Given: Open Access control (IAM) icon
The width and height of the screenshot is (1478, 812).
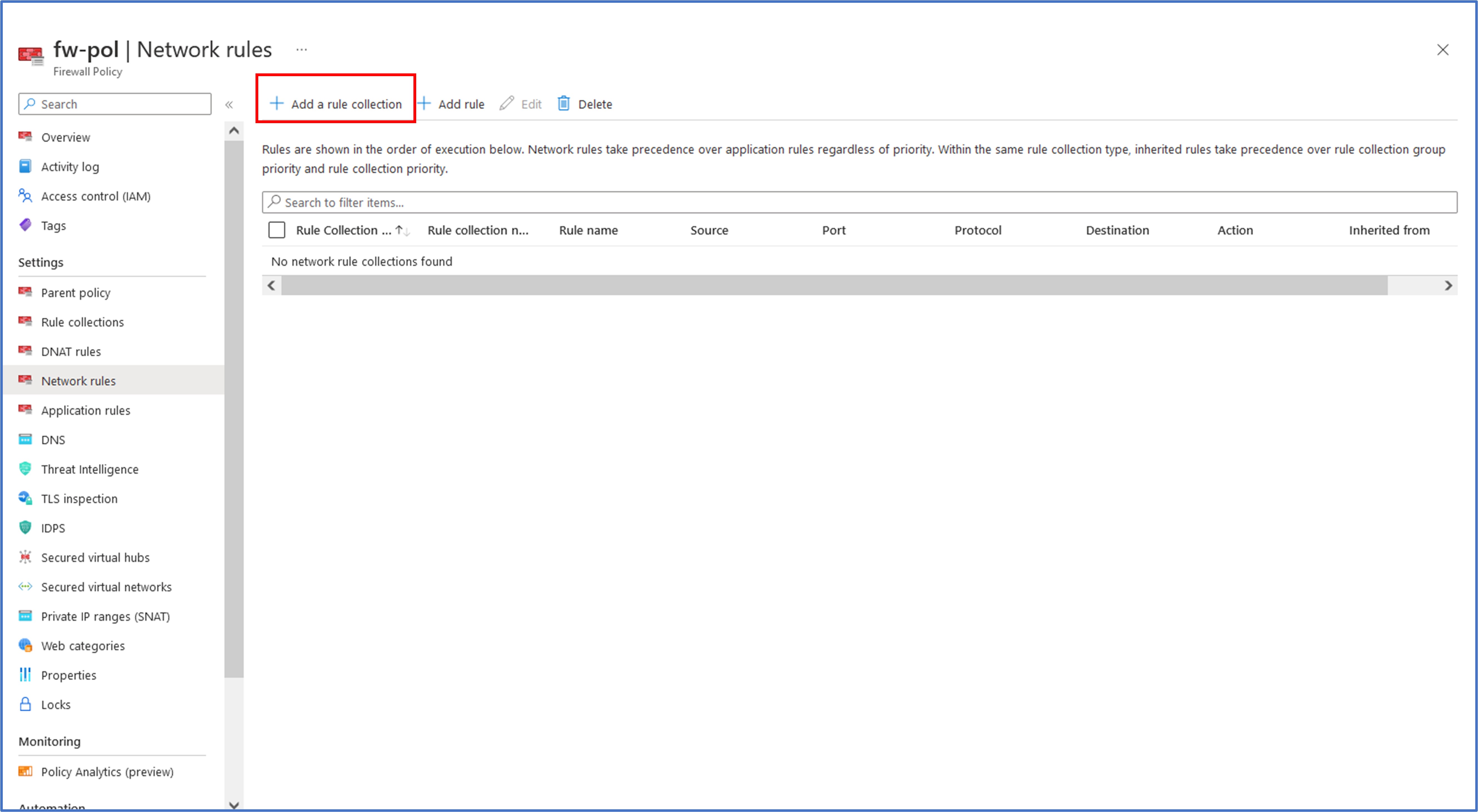Looking at the screenshot, I should (x=25, y=196).
